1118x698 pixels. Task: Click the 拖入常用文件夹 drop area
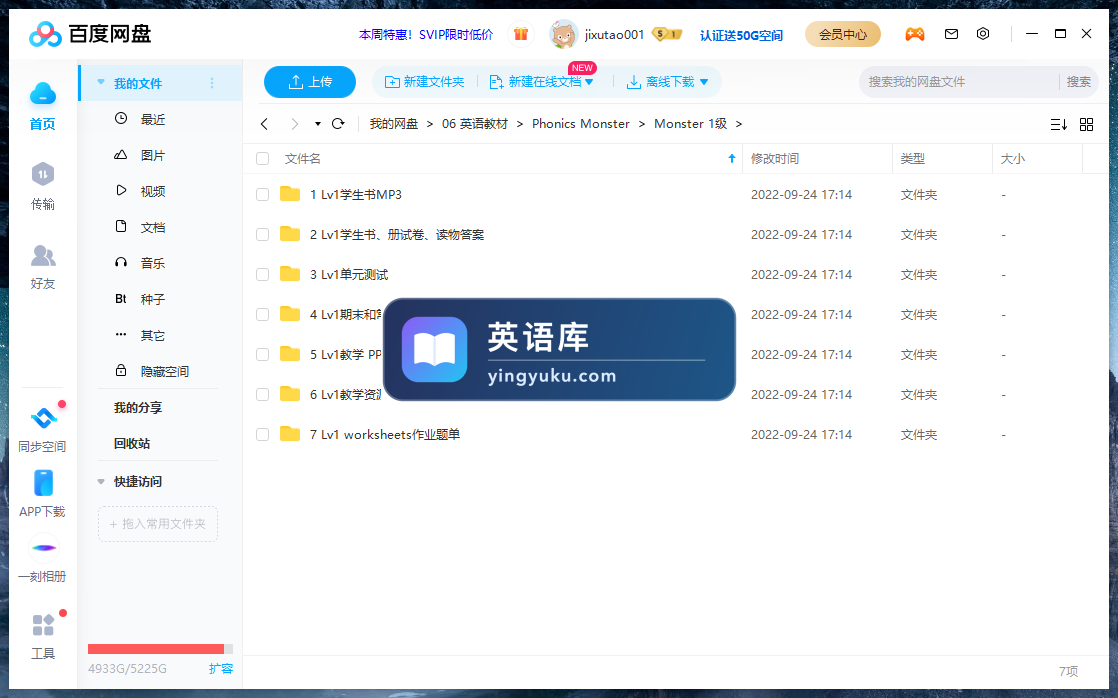coord(158,524)
